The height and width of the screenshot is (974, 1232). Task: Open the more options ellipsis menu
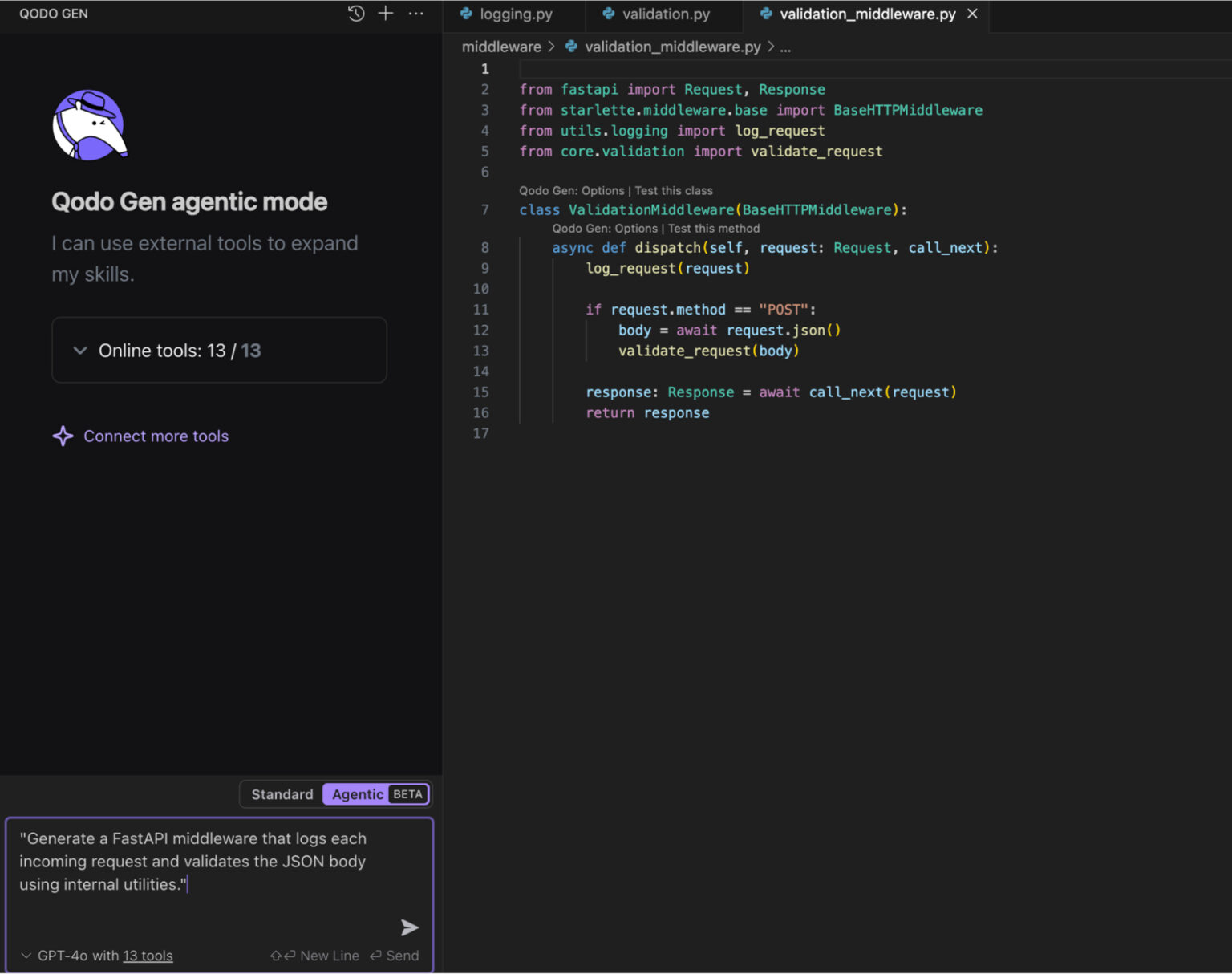click(x=415, y=14)
